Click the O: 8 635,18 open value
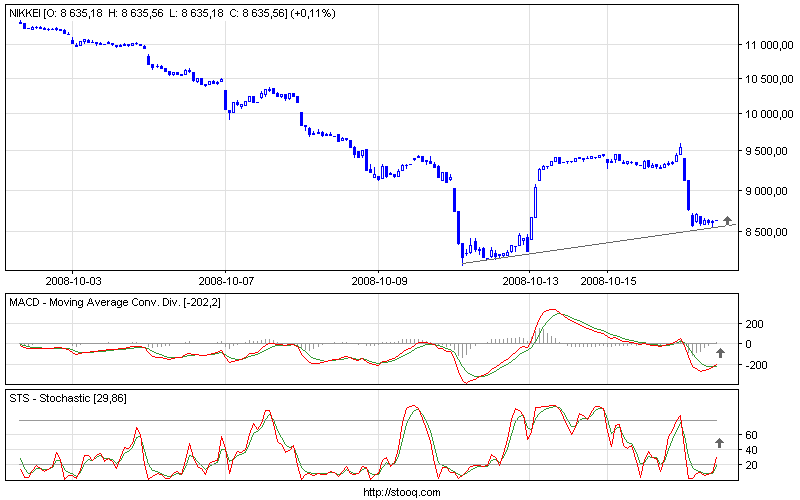Image resolution: width=800 pixels, height=500 pixels. 73,14
